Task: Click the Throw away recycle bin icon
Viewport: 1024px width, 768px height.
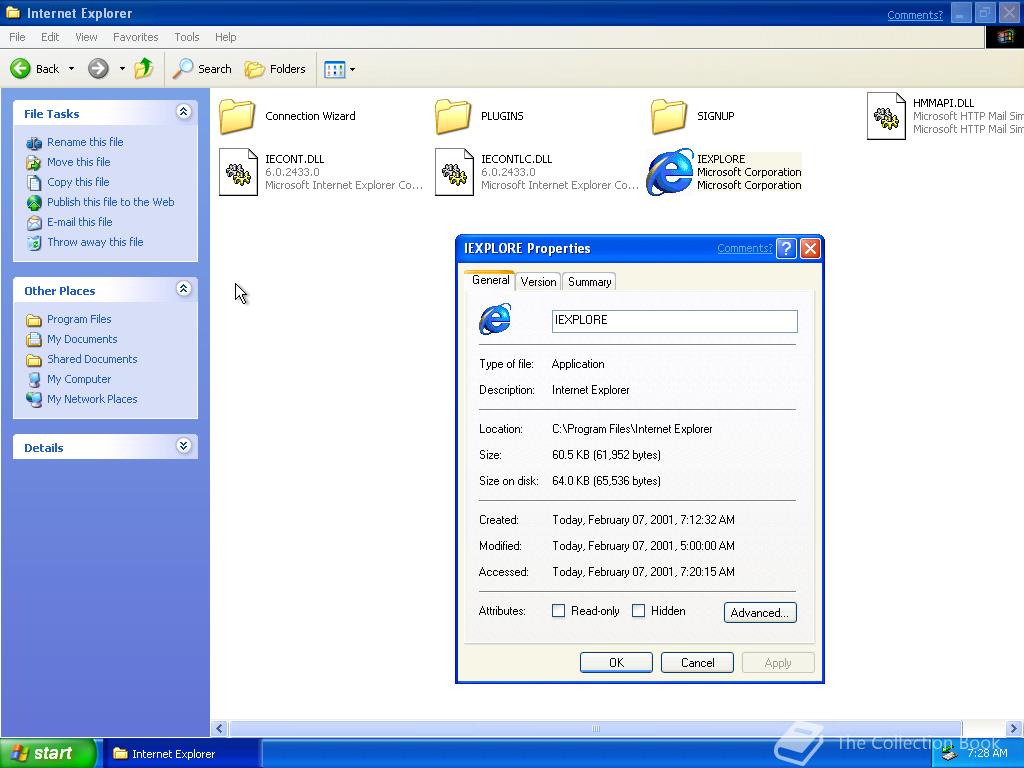Action: point(34,243)
